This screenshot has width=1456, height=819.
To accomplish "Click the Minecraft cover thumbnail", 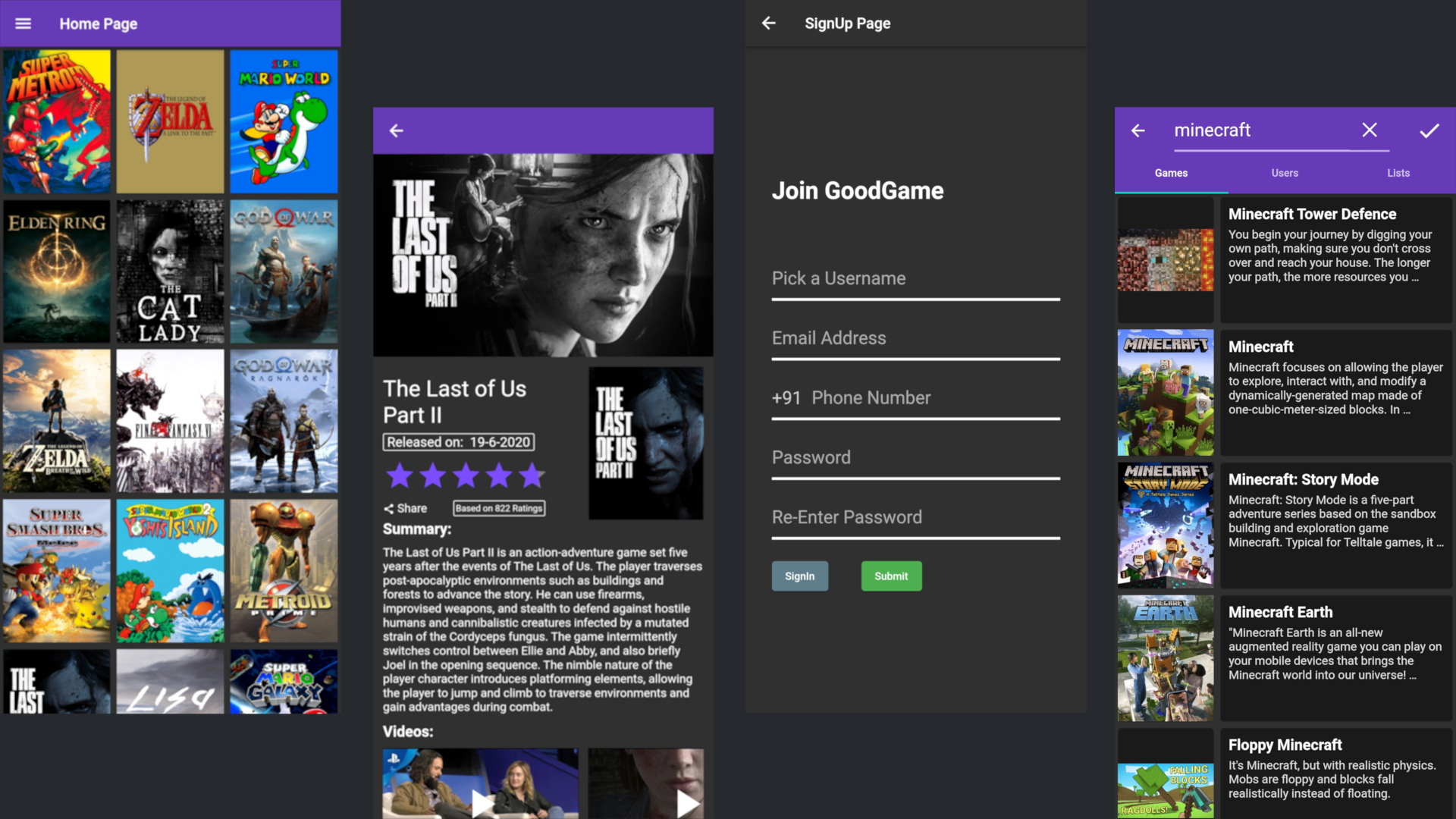I will (x=1166, y=393).
